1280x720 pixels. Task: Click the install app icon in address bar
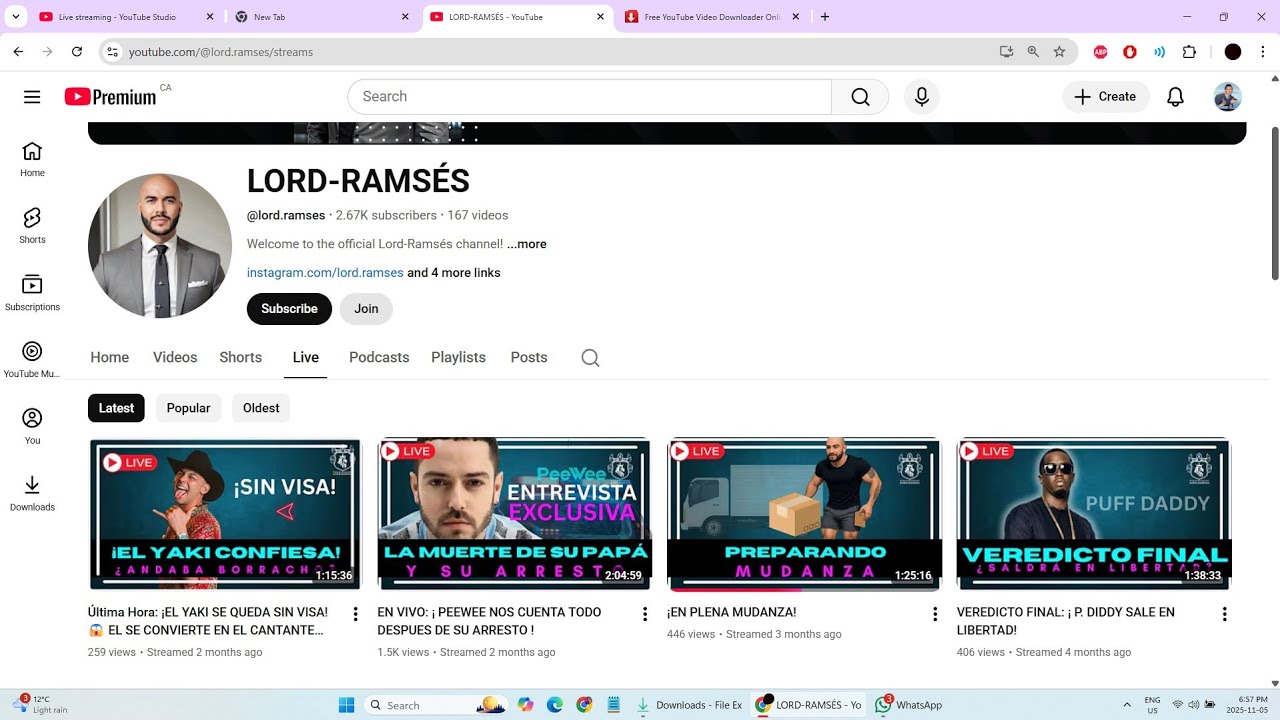pyautogui.click(x=1006, y=52)
